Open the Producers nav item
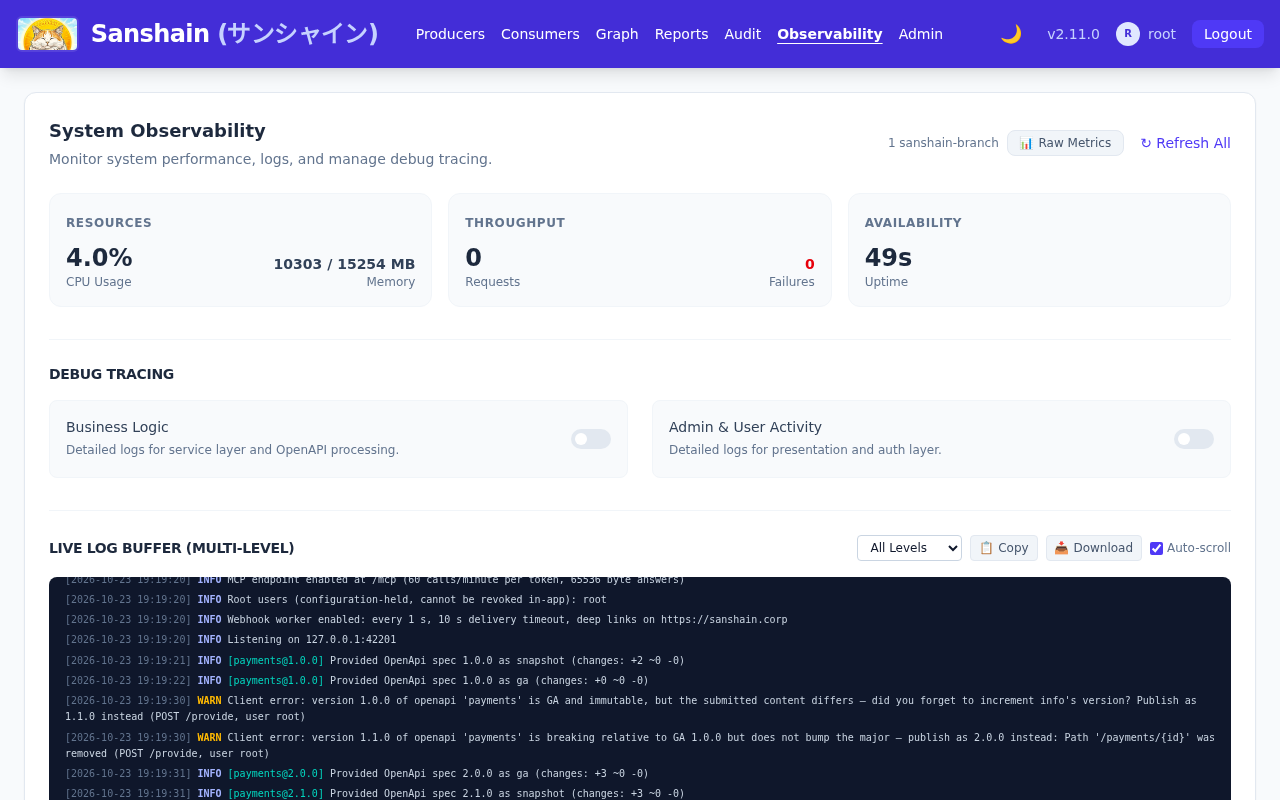Viewport: 1280px width, 800px height. coord(450,34)
